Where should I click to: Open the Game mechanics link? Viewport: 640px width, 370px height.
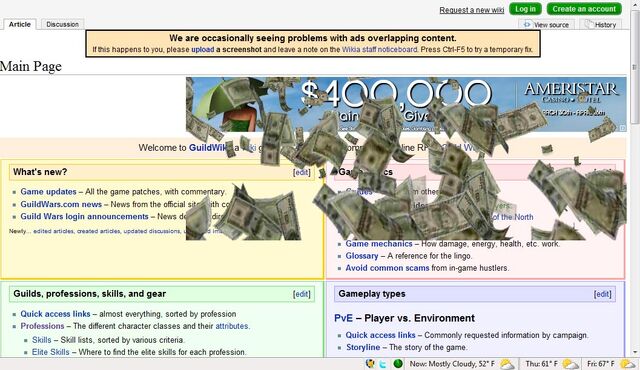coord(379,244)
